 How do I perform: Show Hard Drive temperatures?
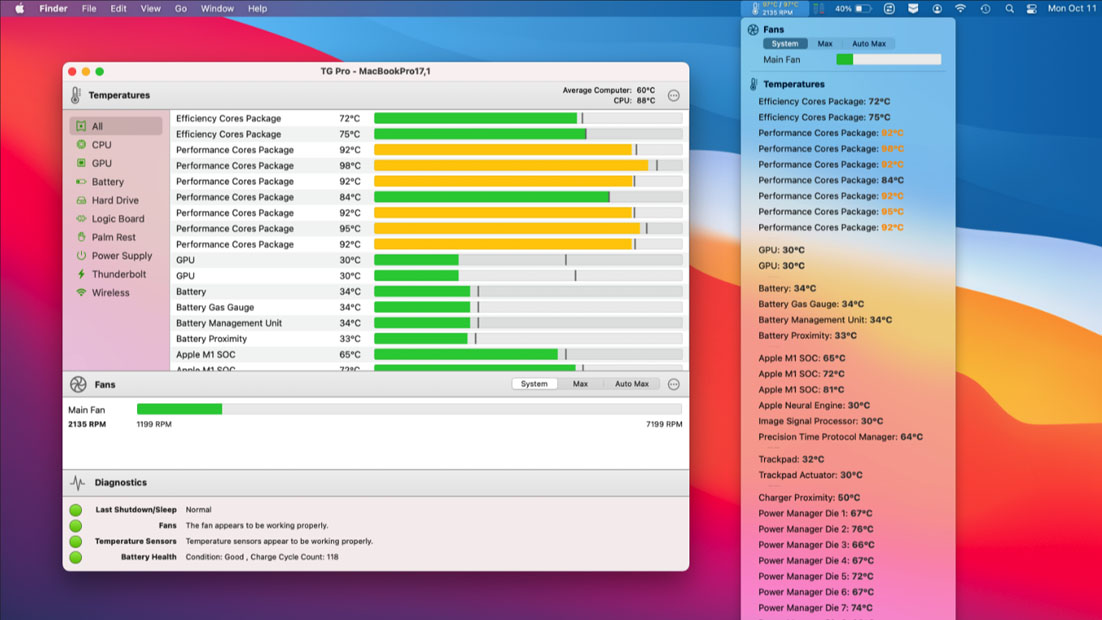[x=114, y=200]
